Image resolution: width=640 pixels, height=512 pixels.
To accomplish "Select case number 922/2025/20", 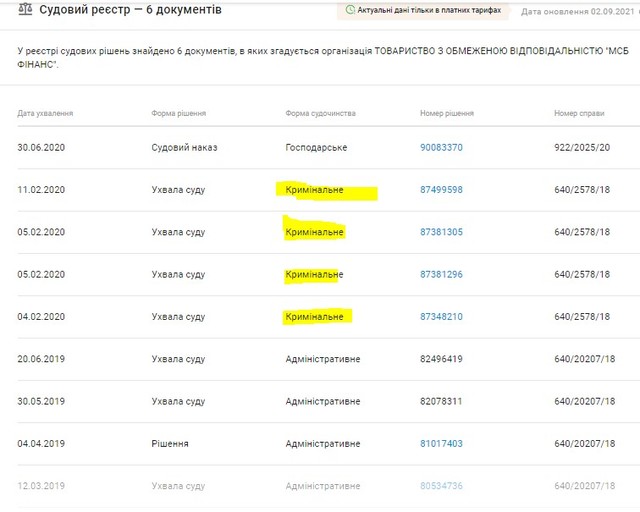I will [x=582, y=147].
